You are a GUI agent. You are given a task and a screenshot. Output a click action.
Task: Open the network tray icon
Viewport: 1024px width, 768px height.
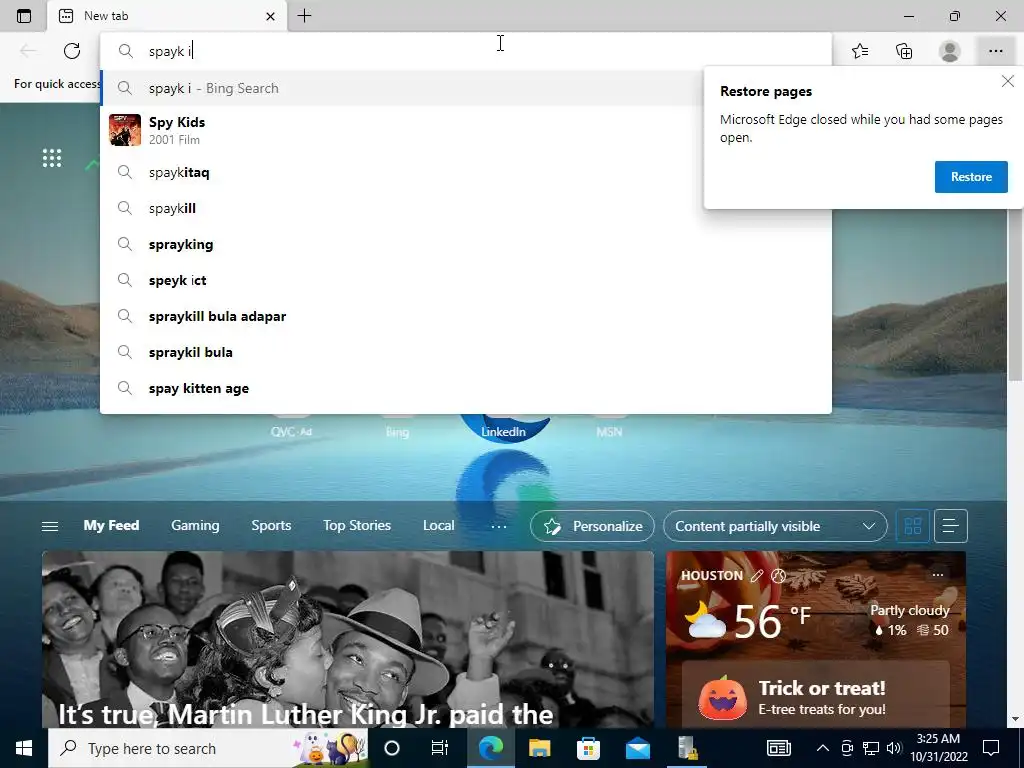[871, 748]
